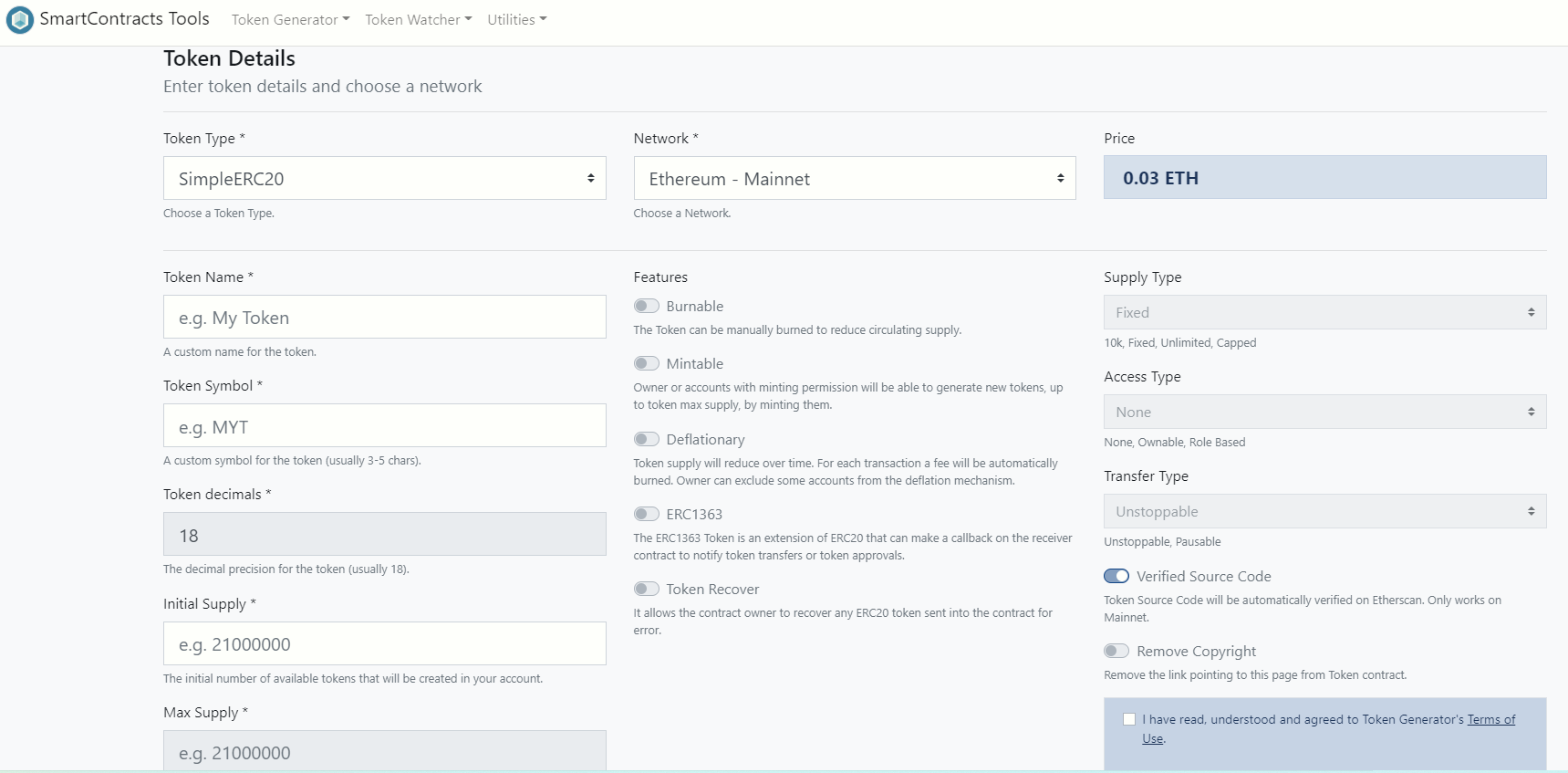
Task: Click the '10k, Fixed, Unlimited, Capped' hint
Action: click(x=1179, y=342)
